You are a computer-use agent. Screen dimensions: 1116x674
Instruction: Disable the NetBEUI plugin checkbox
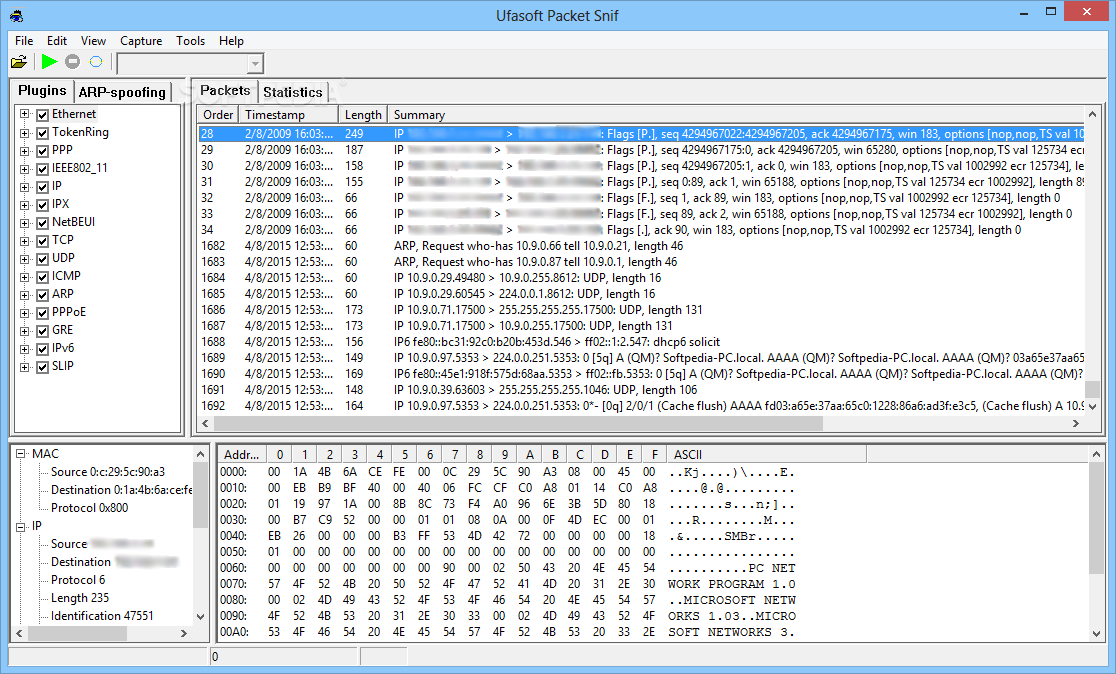[43, 223]
